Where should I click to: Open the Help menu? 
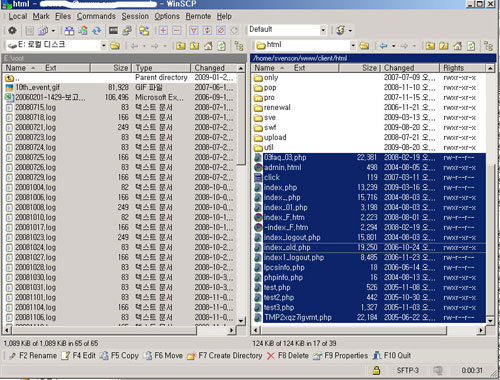pos(224,16)
